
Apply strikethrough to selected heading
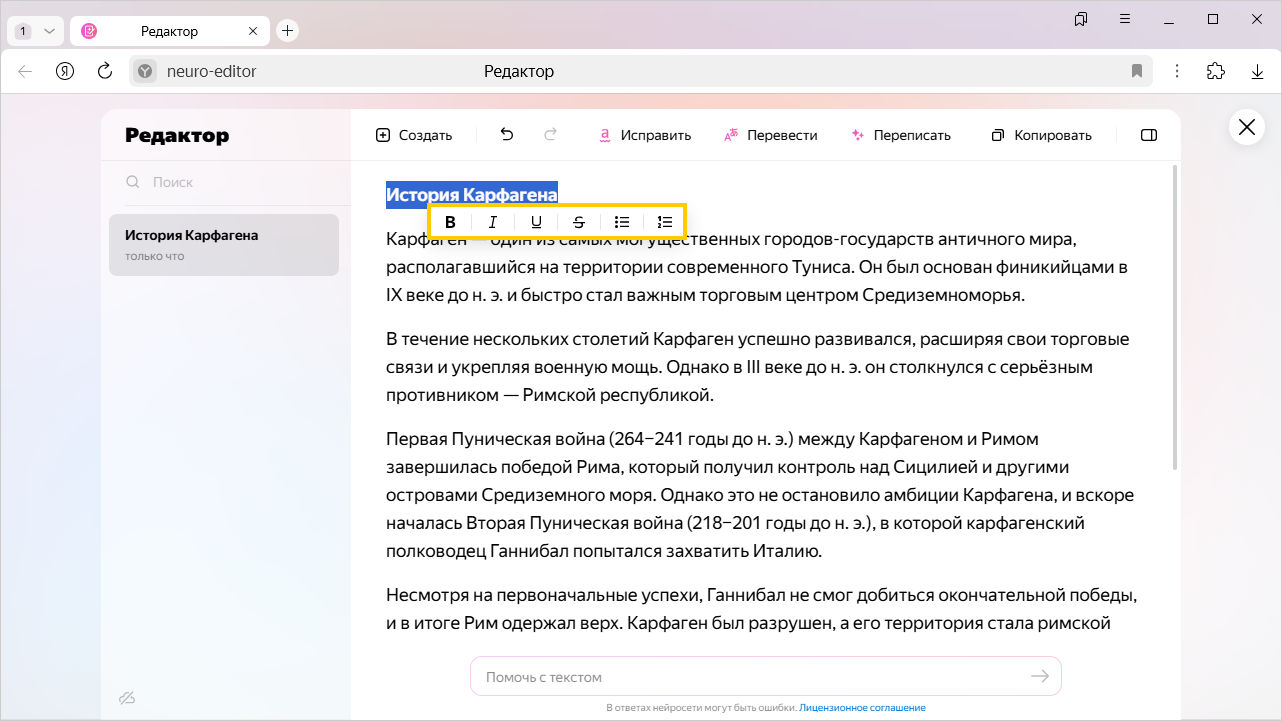tap(579, 222)
